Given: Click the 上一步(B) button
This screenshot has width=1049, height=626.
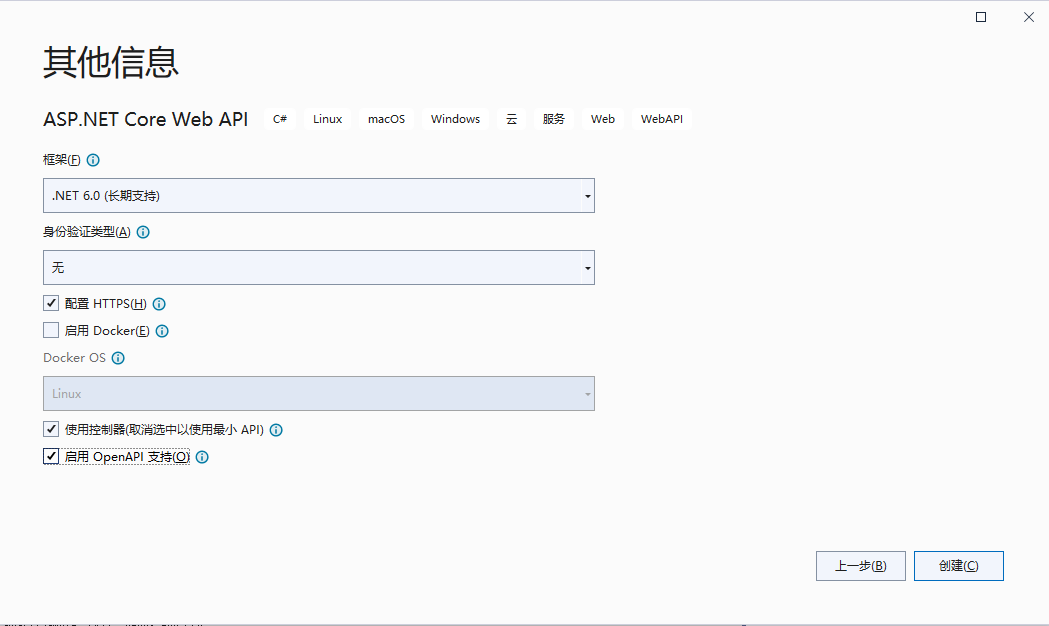Looking at the screenshot, I should [860, 566].
